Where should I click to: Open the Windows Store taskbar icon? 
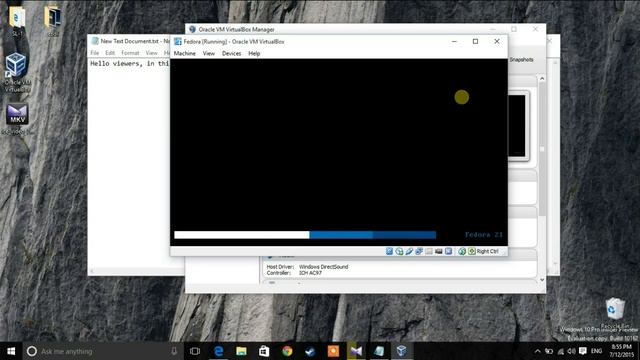tap(264, 351)
